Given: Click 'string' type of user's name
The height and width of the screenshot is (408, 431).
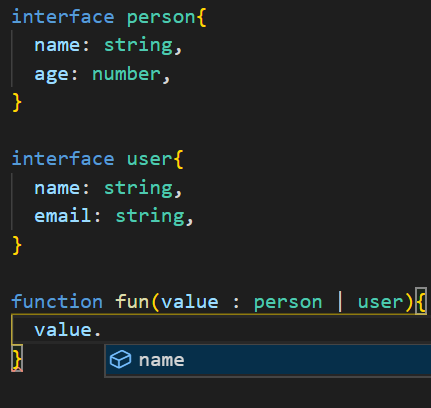Looking at the screenshot, I should click(139, 188).
